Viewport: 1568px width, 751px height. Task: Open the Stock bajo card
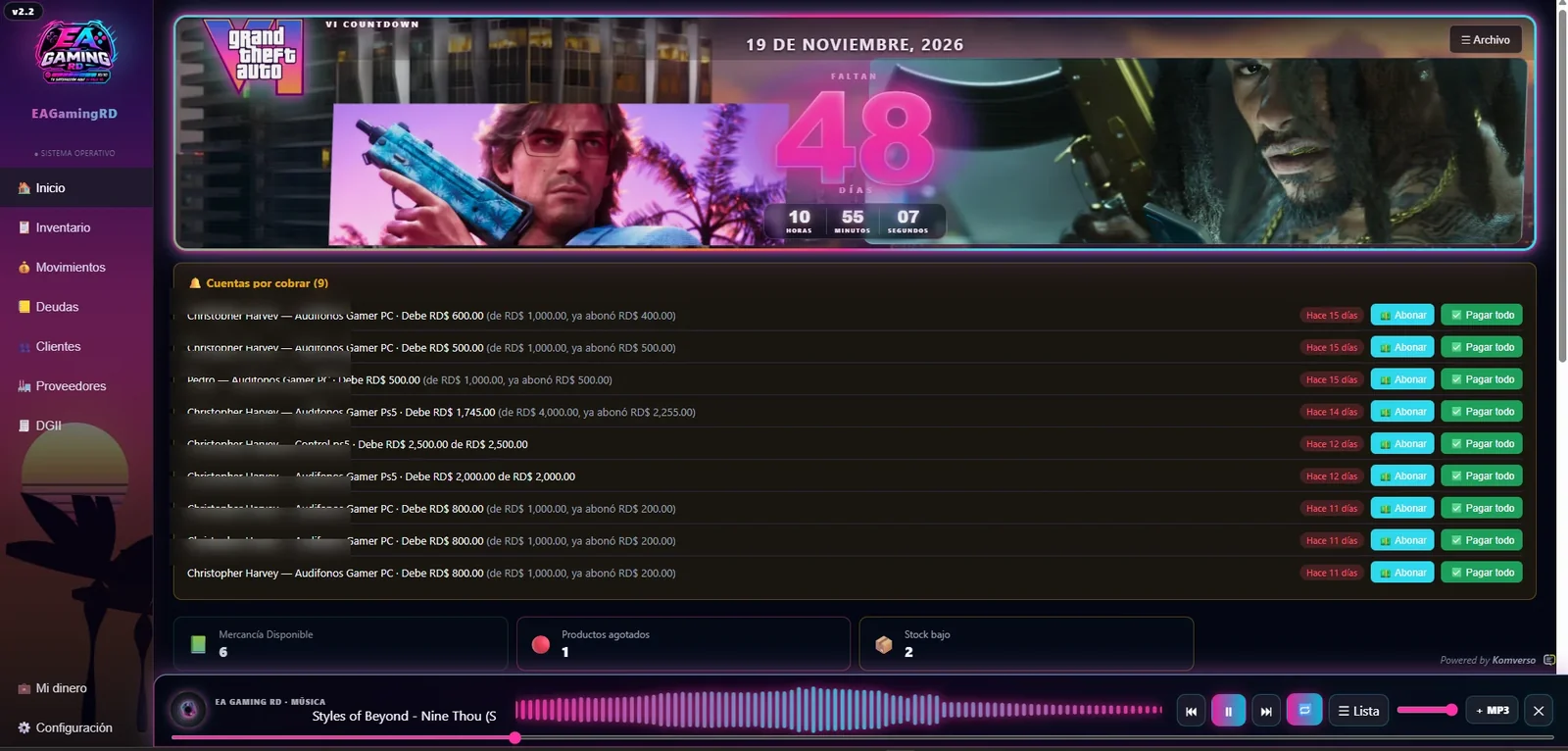click(x=1026, y=643)
